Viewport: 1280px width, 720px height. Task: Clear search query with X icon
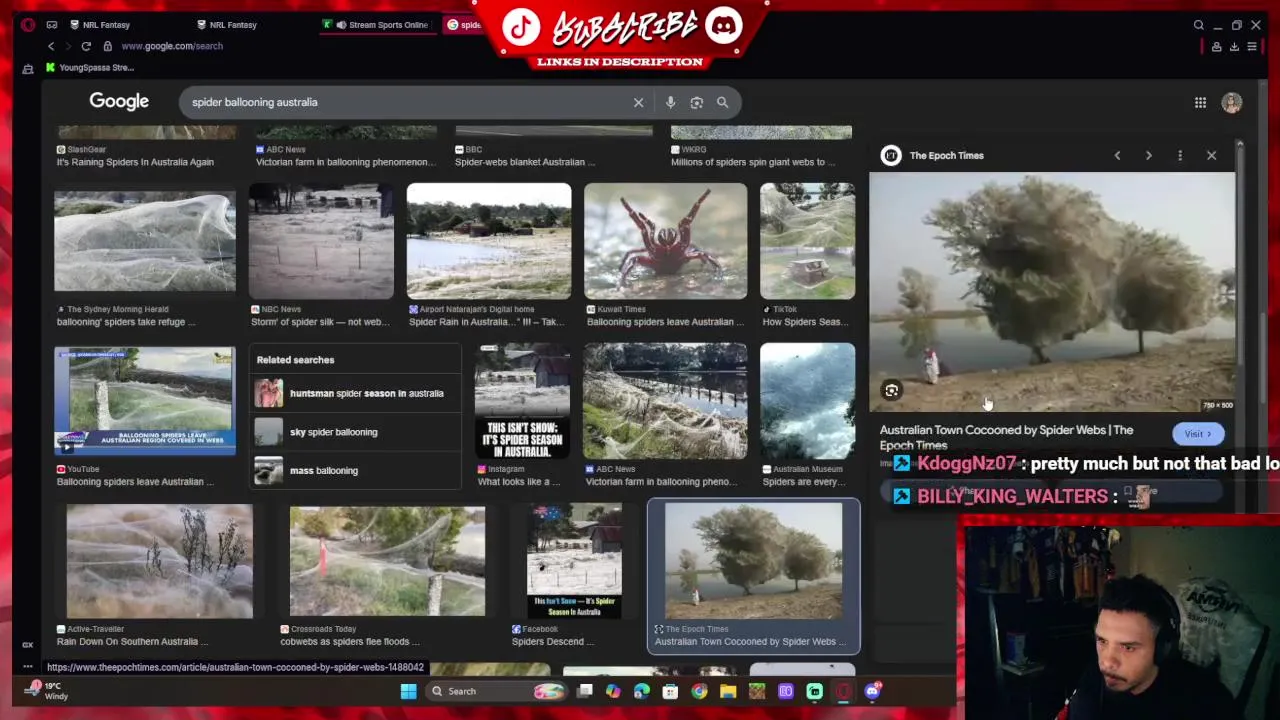pos(638,102)
